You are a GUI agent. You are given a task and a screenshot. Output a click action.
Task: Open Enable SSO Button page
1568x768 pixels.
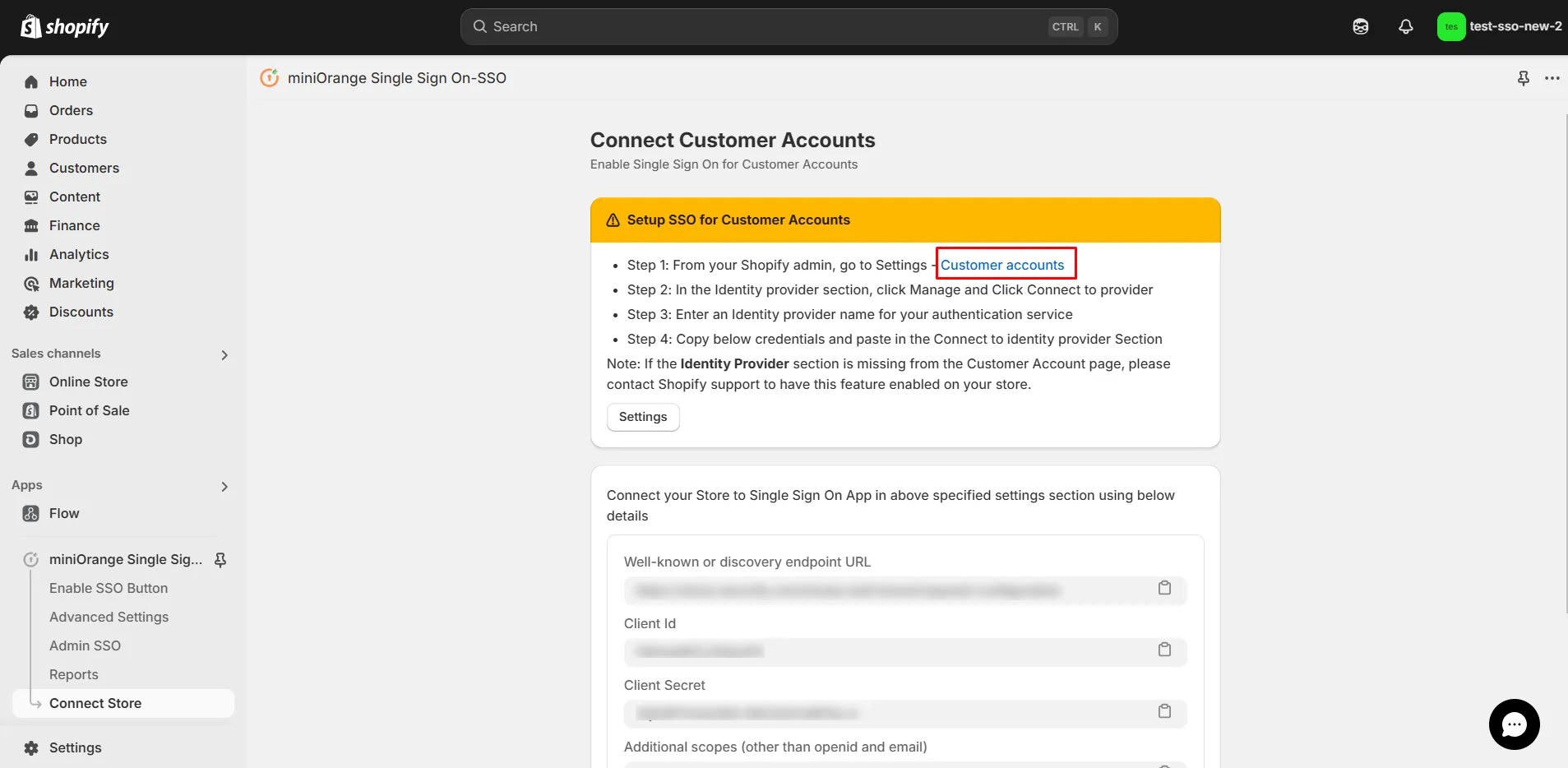109,588
